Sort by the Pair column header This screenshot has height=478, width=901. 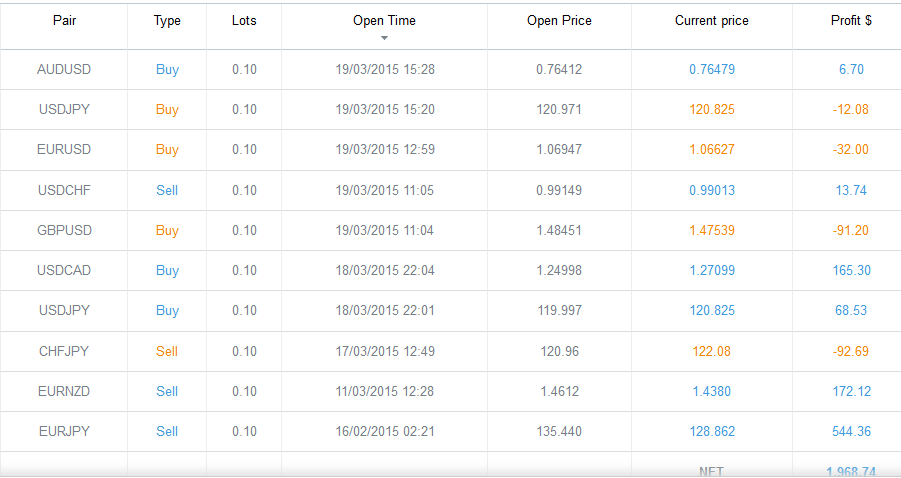(x=64, y=21)
